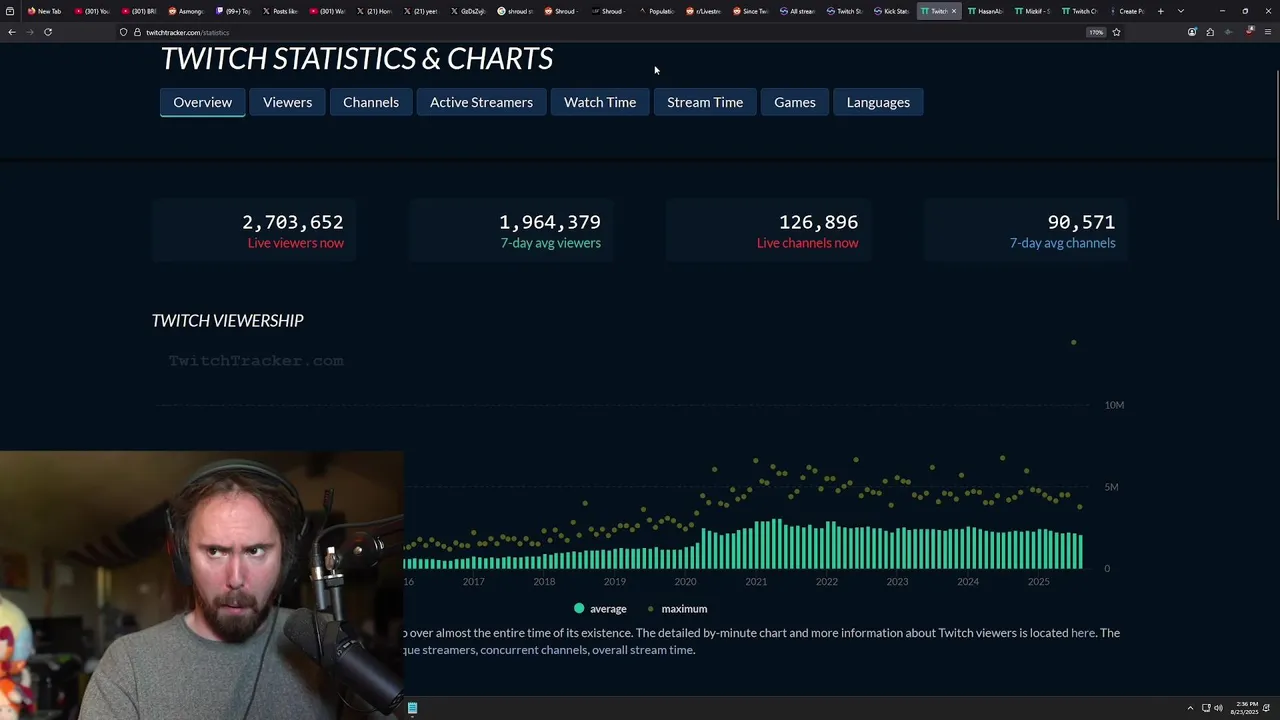Click the 126,896 live channels value
The image size is (1280, 720).
818,222
